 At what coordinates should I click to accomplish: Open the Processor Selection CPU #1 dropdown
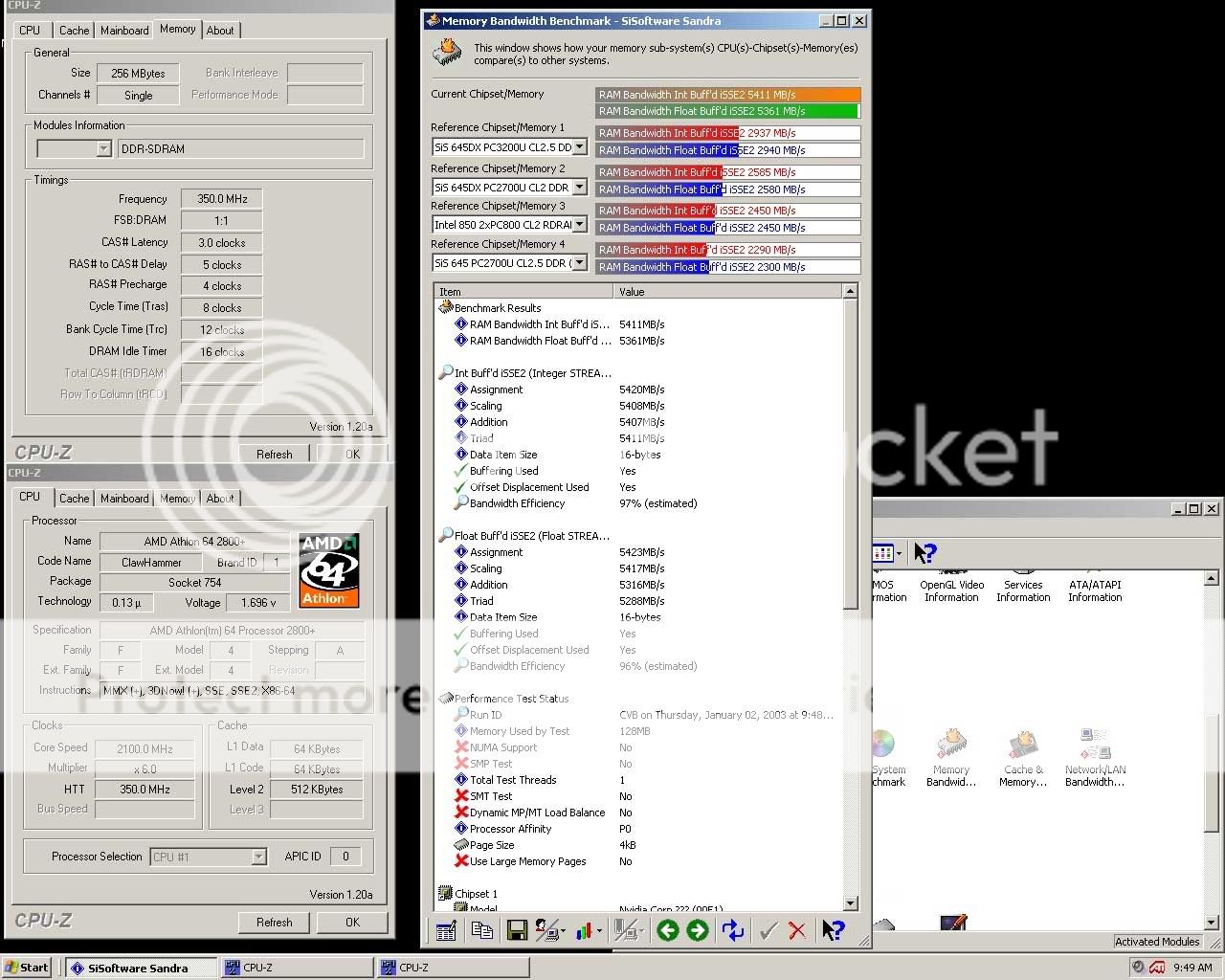pyautogui.click(x=258, y=857)
